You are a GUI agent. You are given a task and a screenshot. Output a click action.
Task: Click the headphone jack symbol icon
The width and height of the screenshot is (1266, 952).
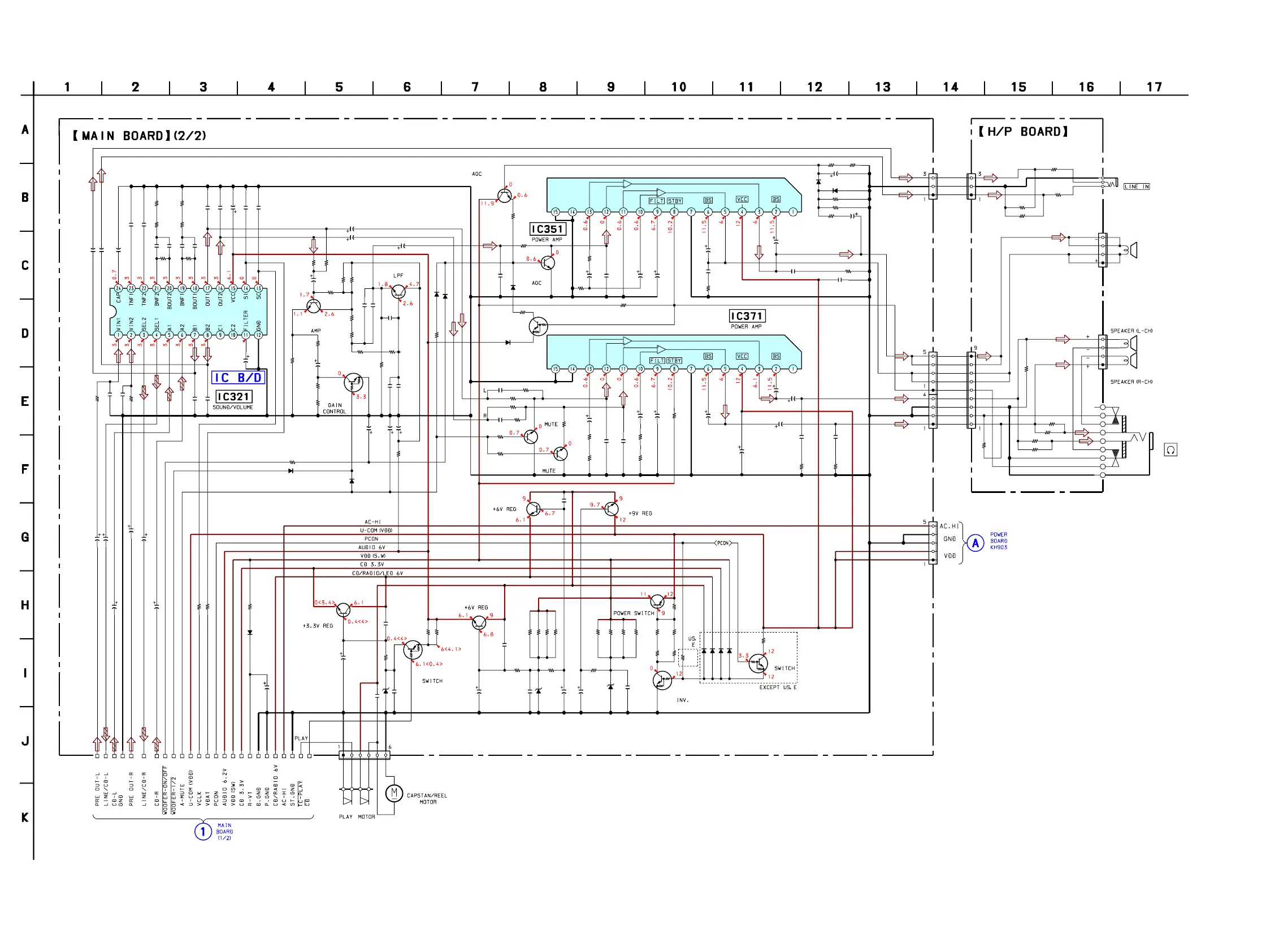coord(1170,450)
